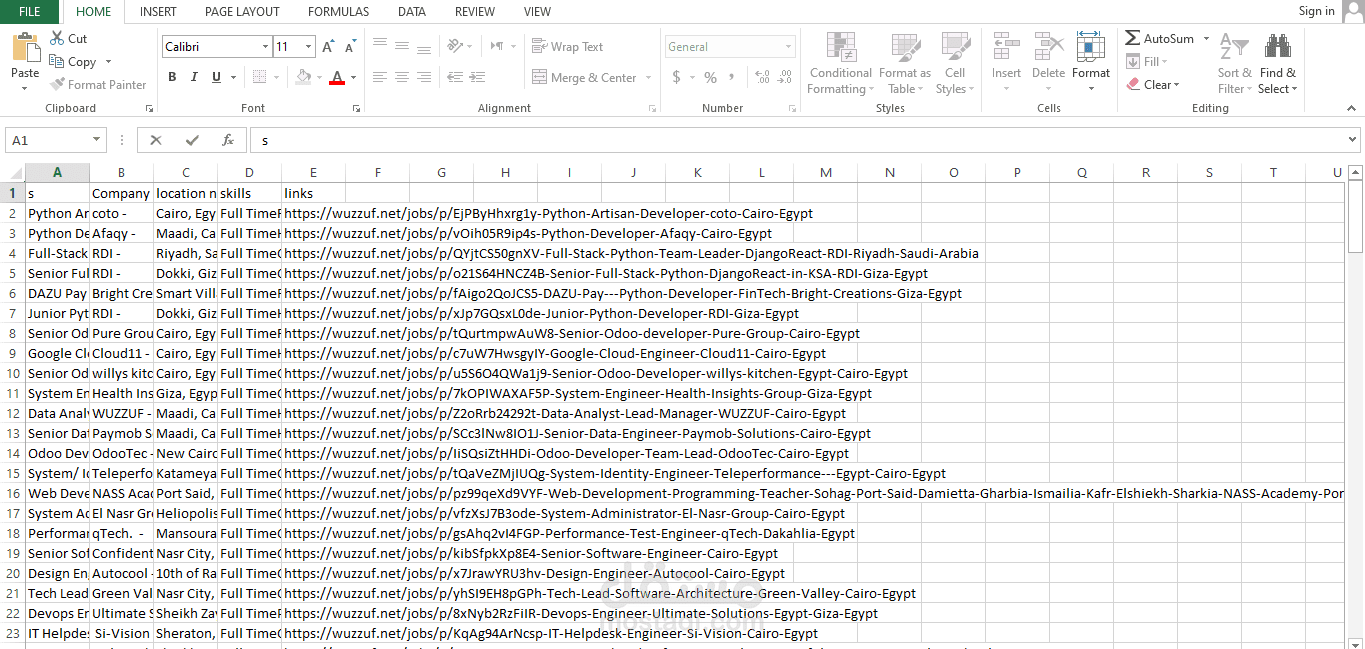The image size is (1365, 649).
Task: Open Format as Table gallery
Action: pyautogui.click(x=904, y=63)
